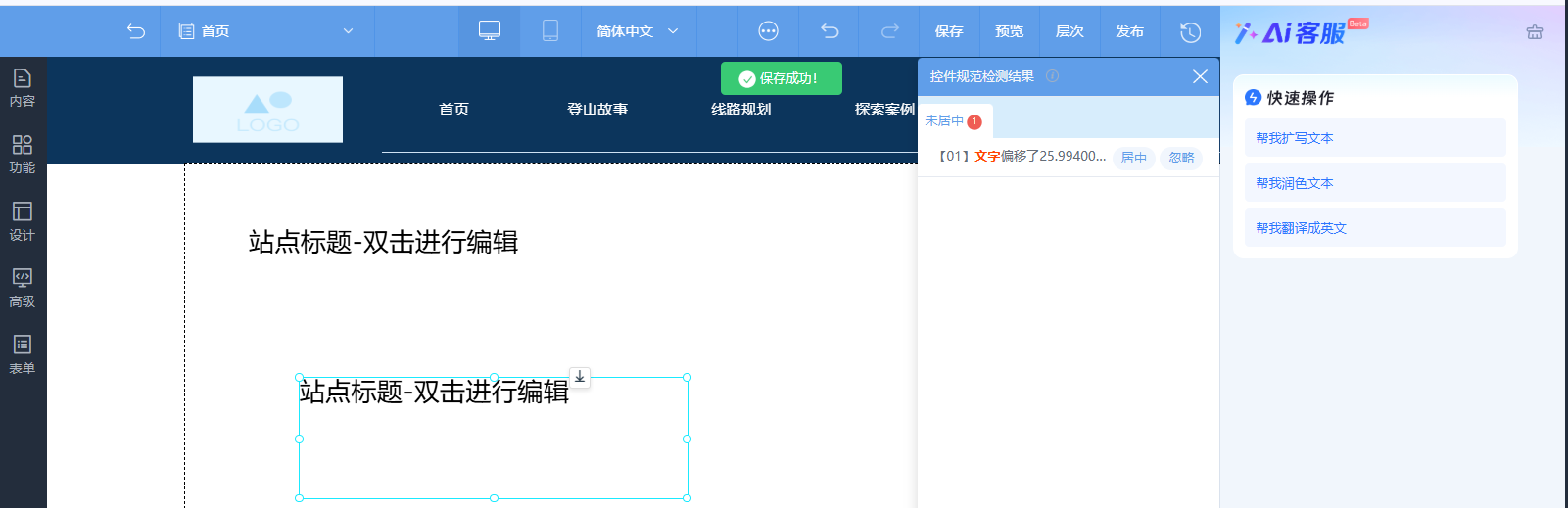Screen dimensions: 1568x508
Task: Open the 首页 page selector dropdown
Action: [266, 31]
